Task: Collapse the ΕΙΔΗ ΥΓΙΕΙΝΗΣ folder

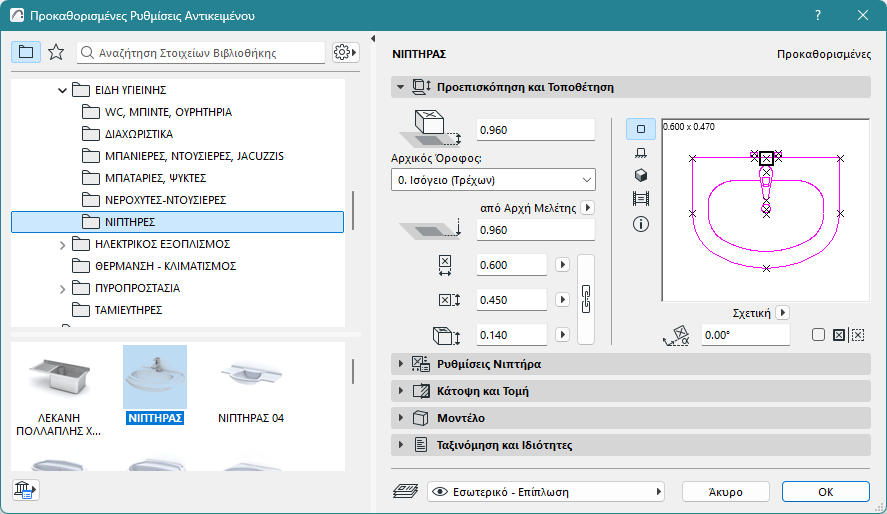Action: point(62,90)
